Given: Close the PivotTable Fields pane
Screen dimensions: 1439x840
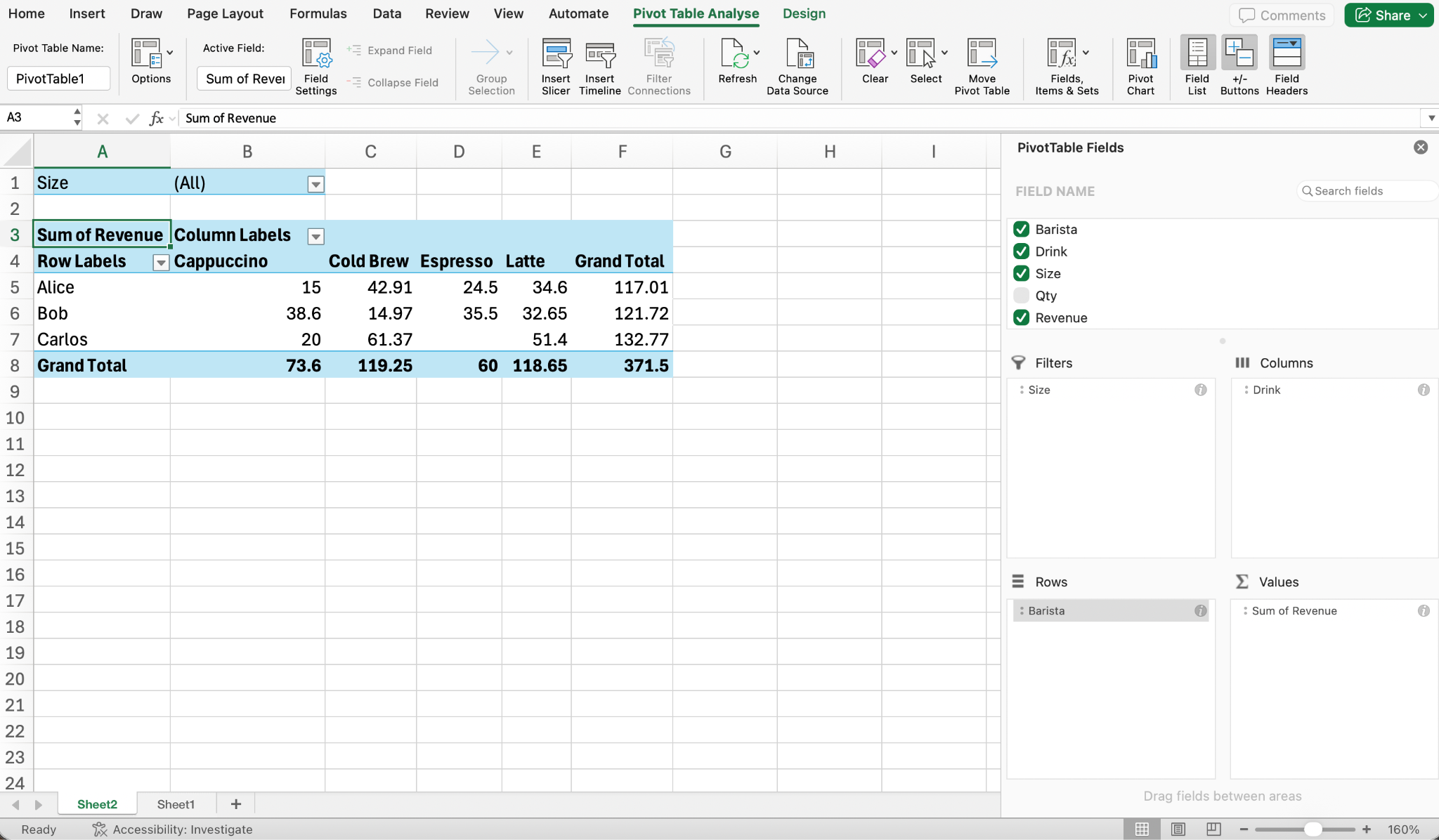Looking at the screenshot, I should coord(1421,147).
